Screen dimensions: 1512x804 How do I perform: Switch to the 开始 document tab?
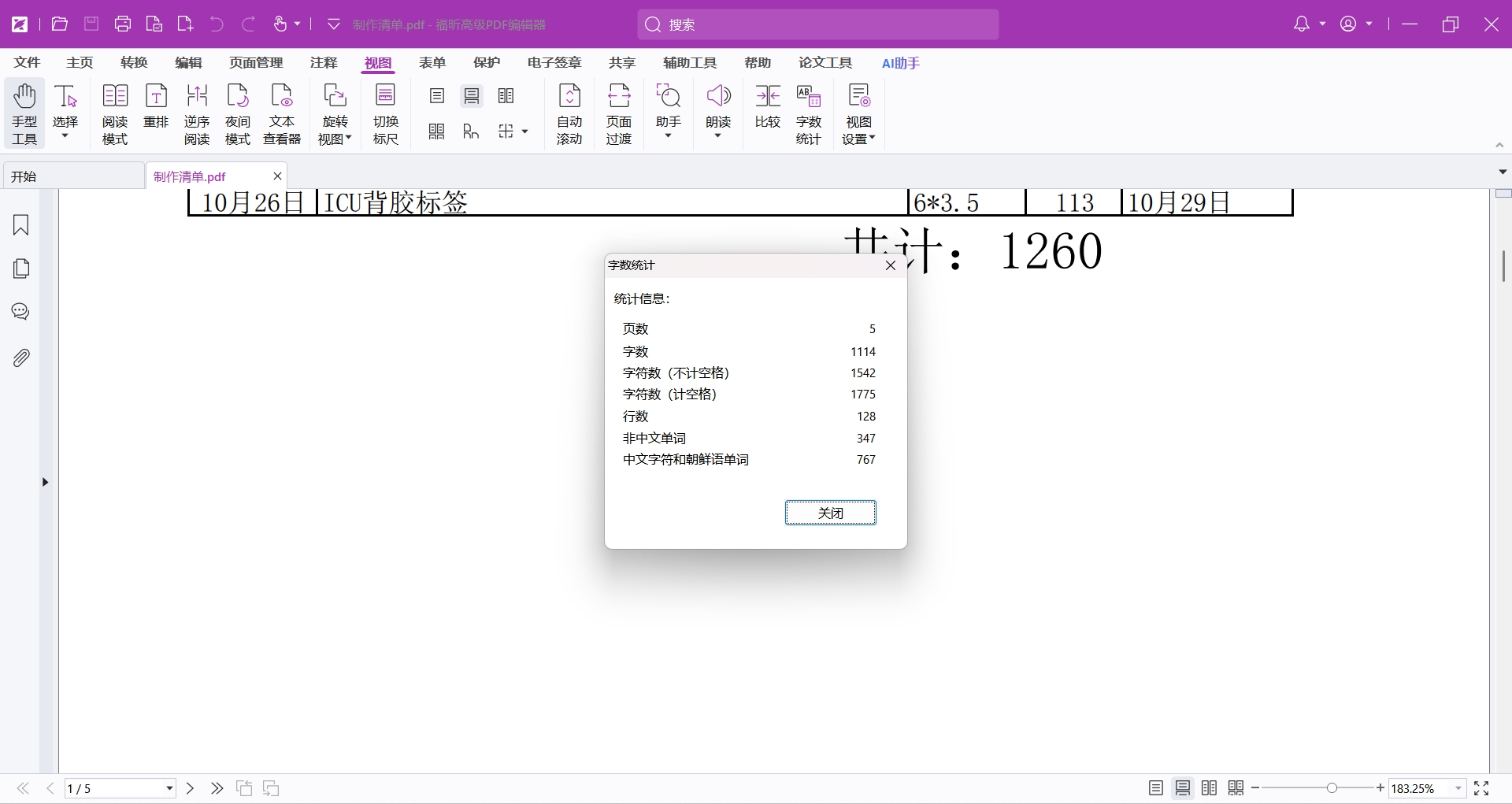(x=72, y=176)
